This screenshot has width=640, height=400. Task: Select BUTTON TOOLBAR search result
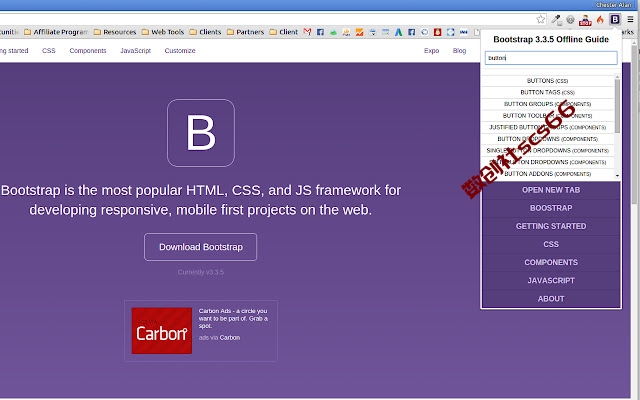[x=547, y=116]
